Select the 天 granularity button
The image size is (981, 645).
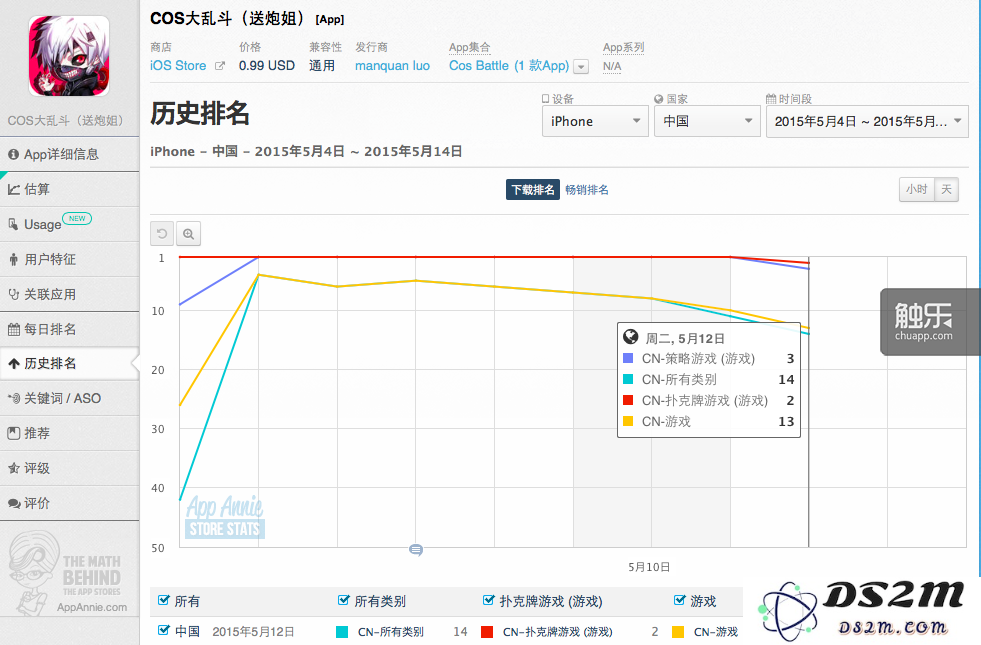pos(946,189)
